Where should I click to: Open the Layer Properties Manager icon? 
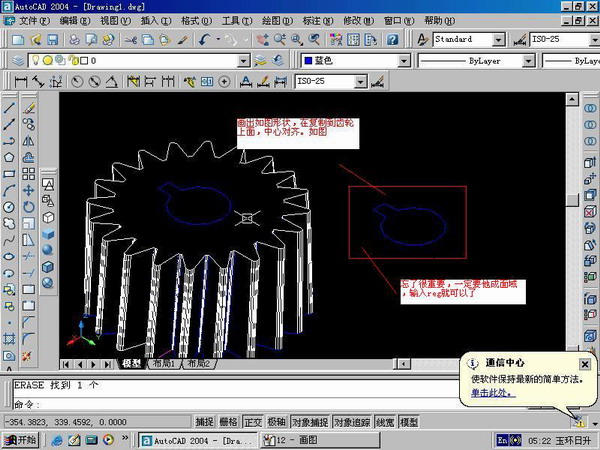pos(18,60)
